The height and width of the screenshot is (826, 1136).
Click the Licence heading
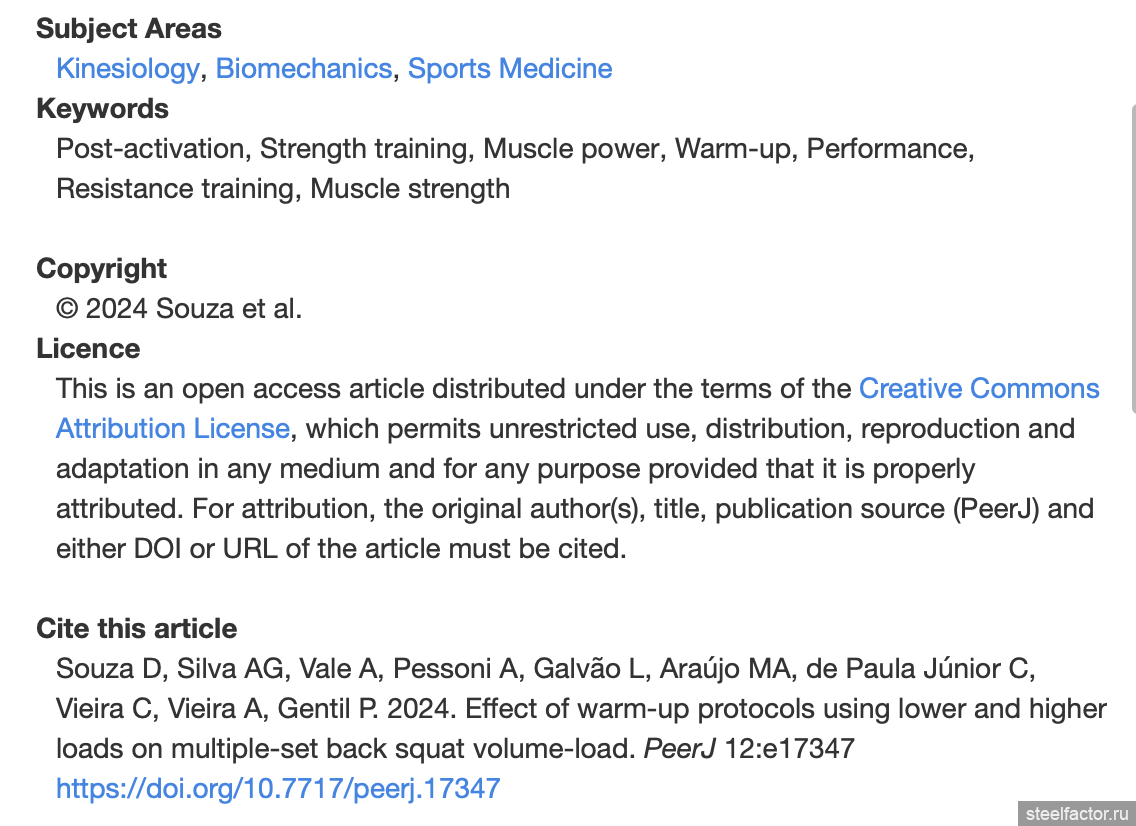coord(88,349)
